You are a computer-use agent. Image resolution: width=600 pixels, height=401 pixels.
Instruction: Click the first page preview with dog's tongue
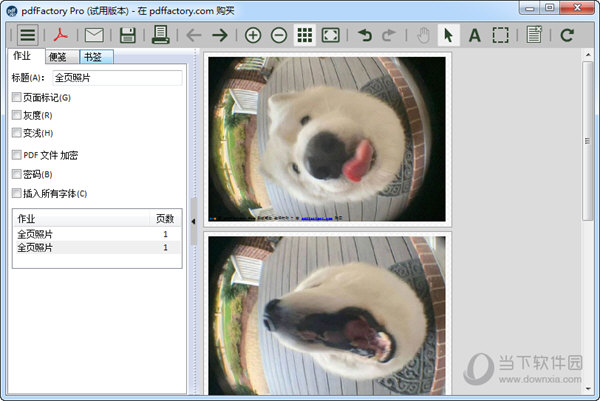(327, 139)
